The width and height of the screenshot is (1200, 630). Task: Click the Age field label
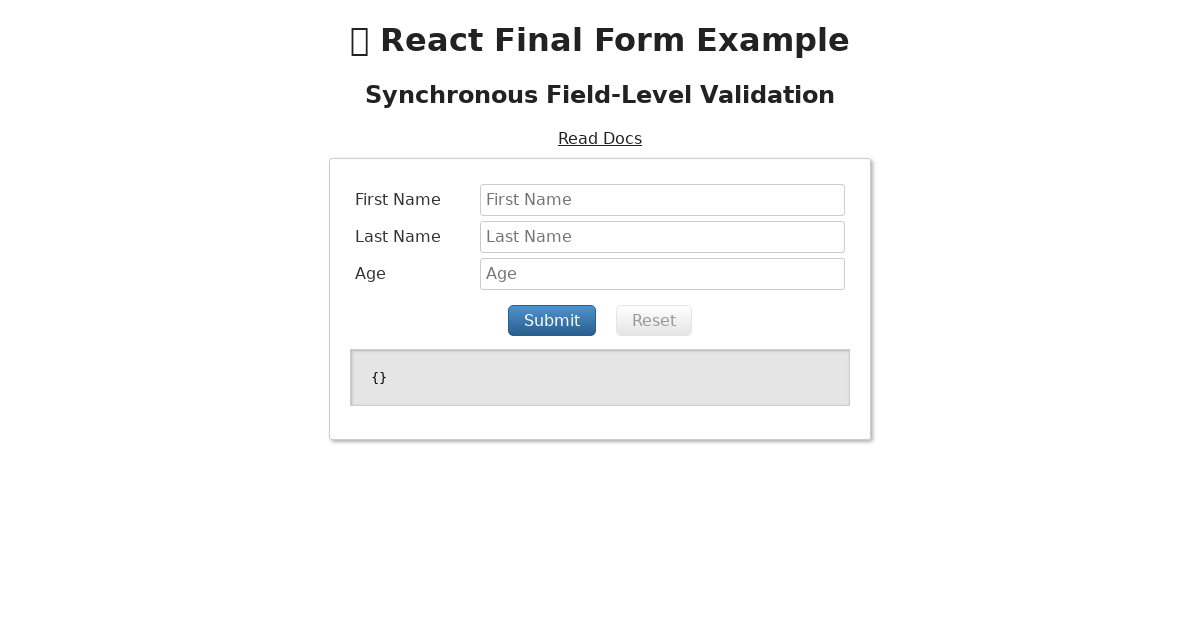[x=370, y=273]
